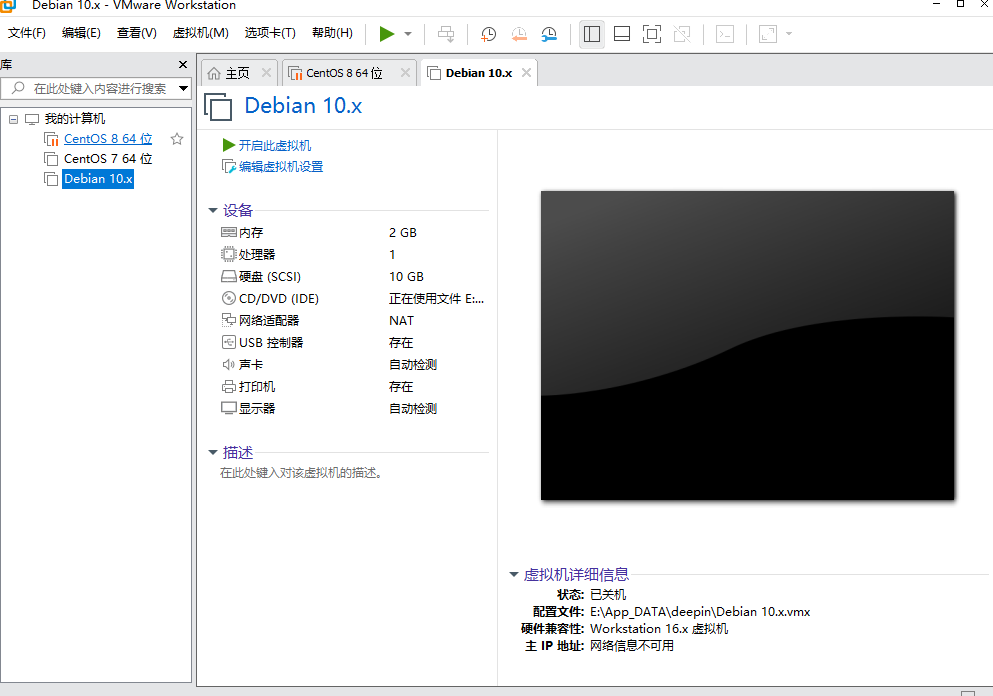Click the 编辑虚拟机设置 link
Screen dimensions: 993x696
coord(280,167)
